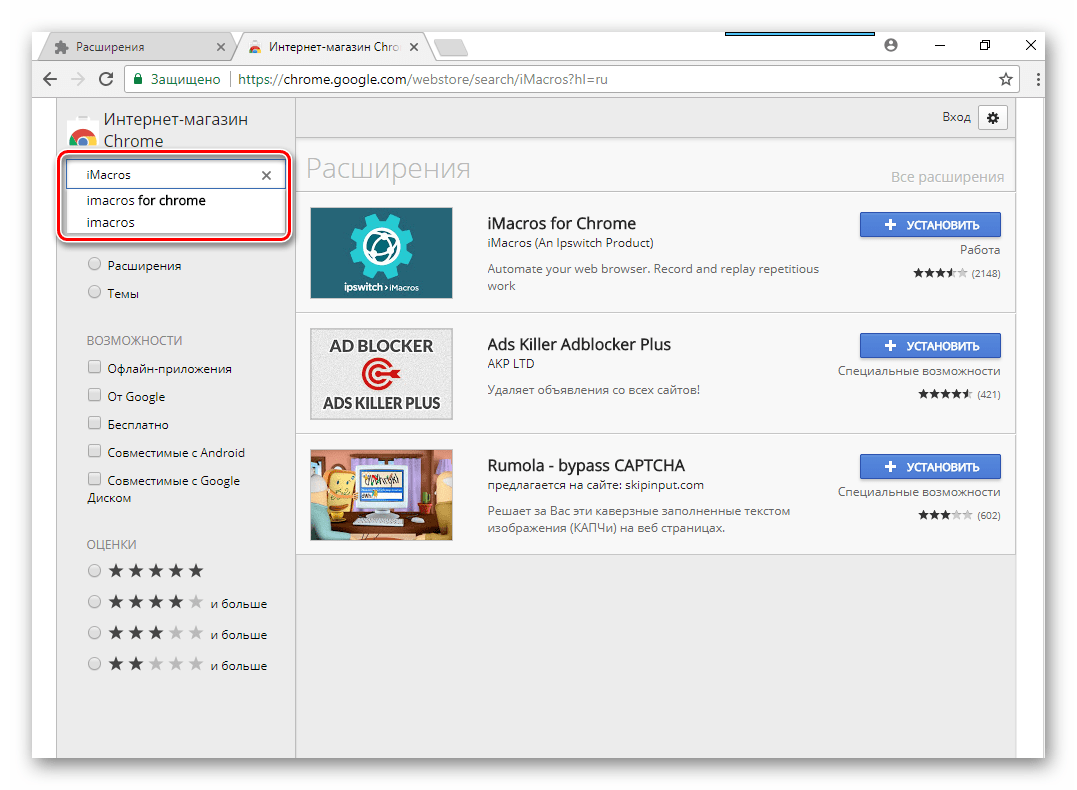
Task: Open a new tab with the blank tab button
Action: pos(451,47)
